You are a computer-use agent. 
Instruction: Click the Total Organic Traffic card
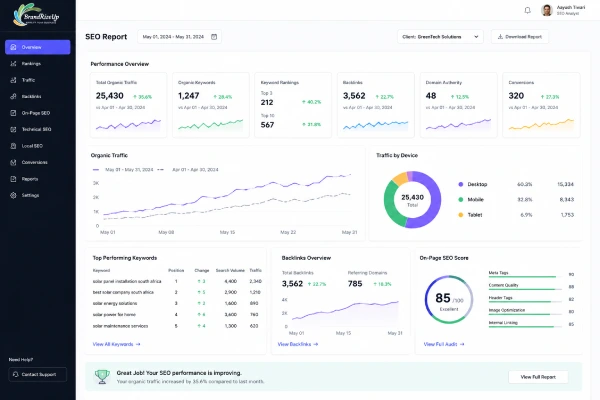(x=128, y=105)
